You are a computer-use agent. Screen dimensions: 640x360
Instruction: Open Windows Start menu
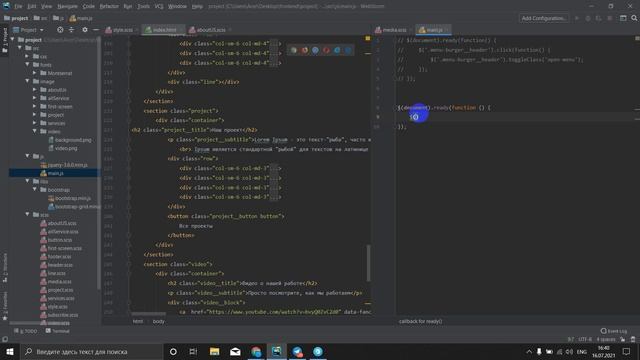pyautogui.click(x=9, y=351)
